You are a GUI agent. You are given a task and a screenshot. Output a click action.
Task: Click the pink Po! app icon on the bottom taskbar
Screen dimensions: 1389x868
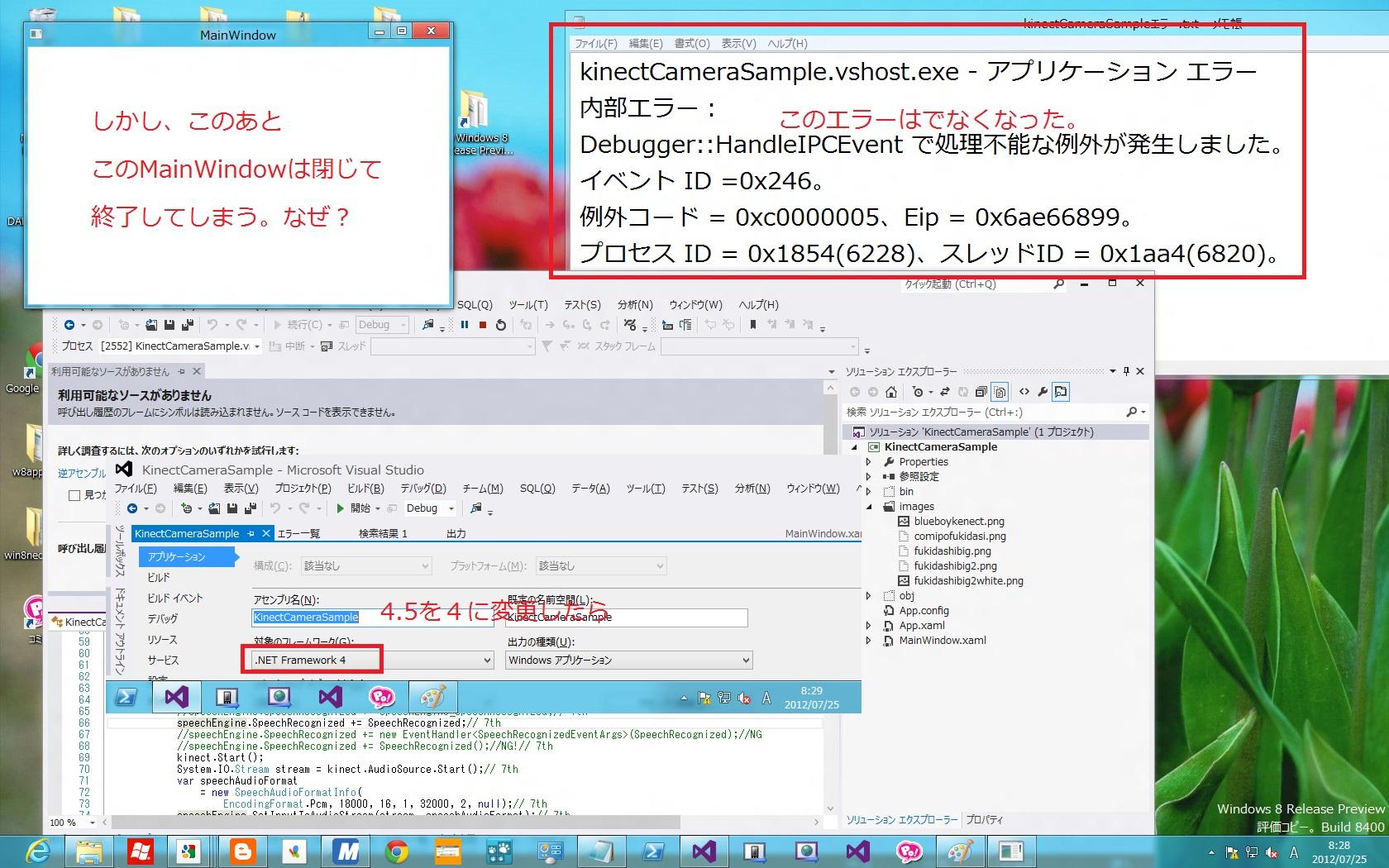coord(909,851)
